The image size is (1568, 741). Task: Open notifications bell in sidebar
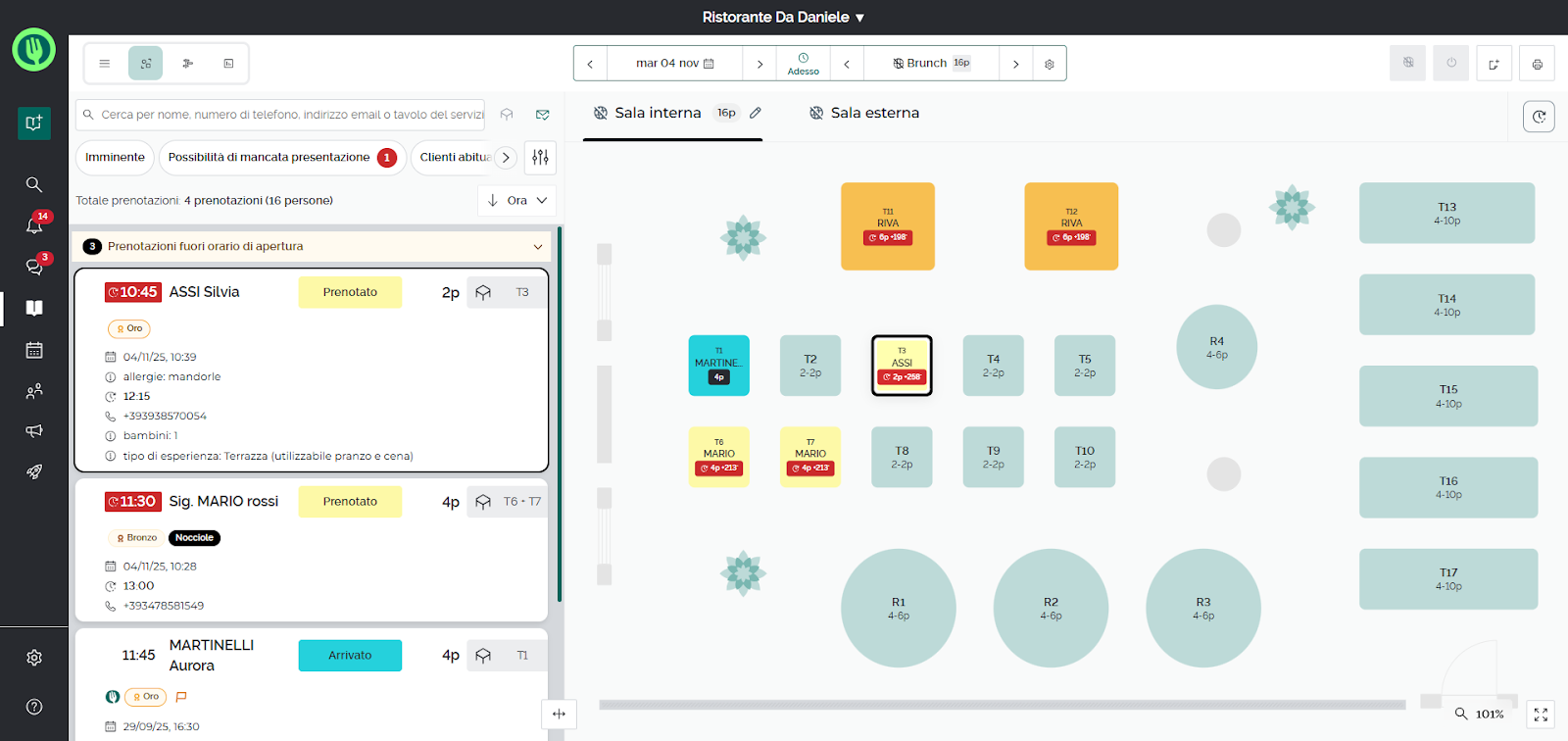34,225
